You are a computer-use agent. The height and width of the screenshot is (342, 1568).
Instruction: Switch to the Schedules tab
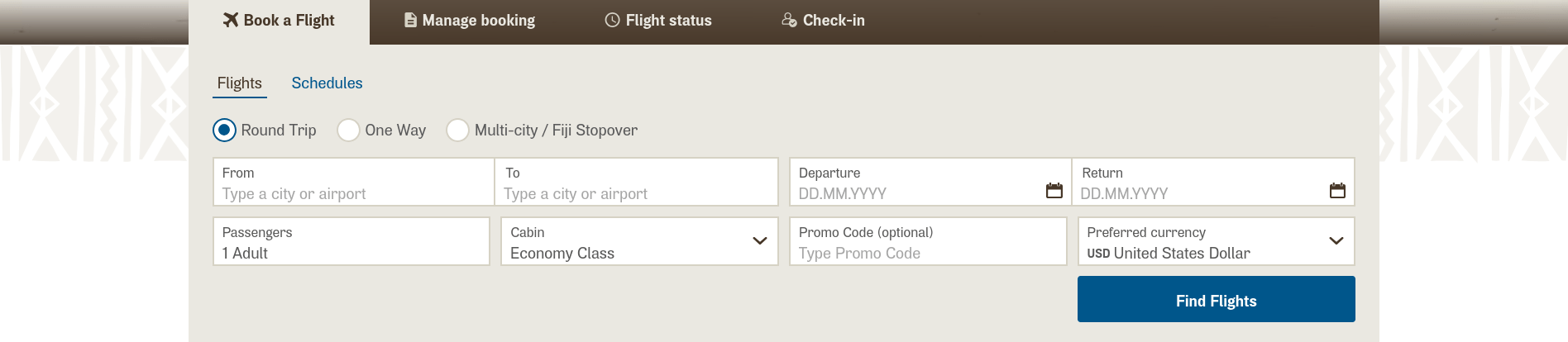(x=327, y=83)
